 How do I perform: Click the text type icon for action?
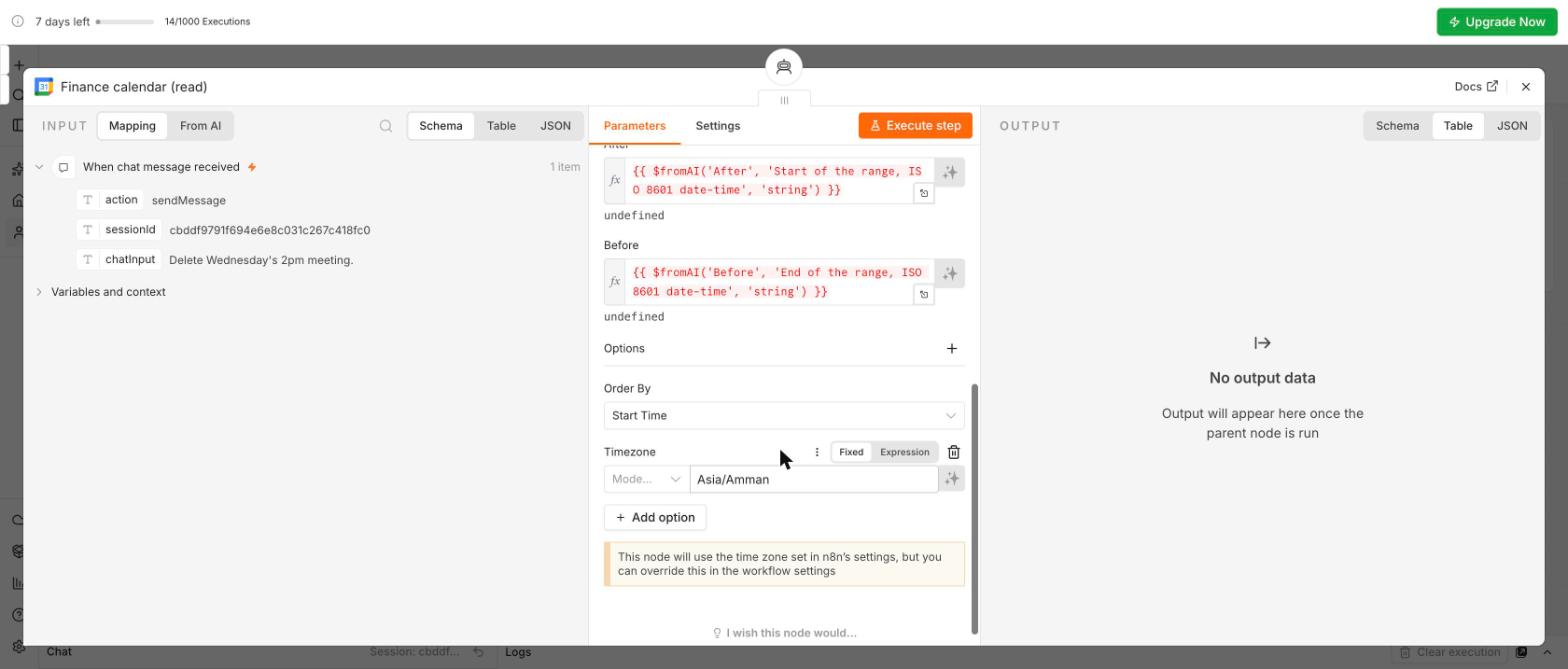pos(88,200)
